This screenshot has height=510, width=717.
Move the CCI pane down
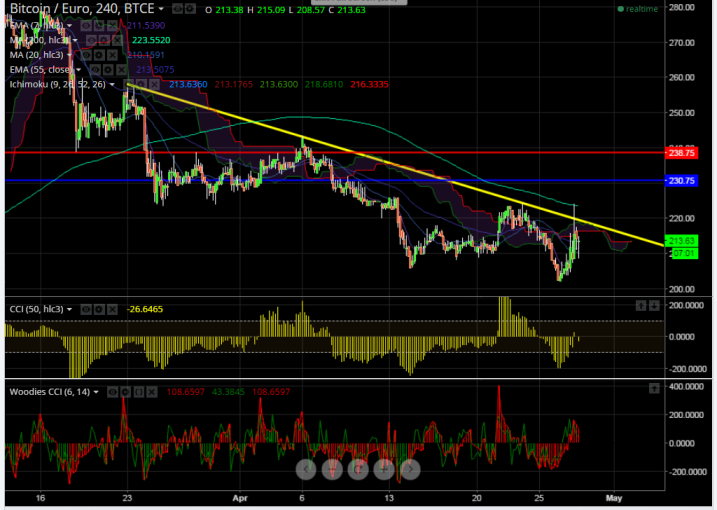tap(654, 306)
